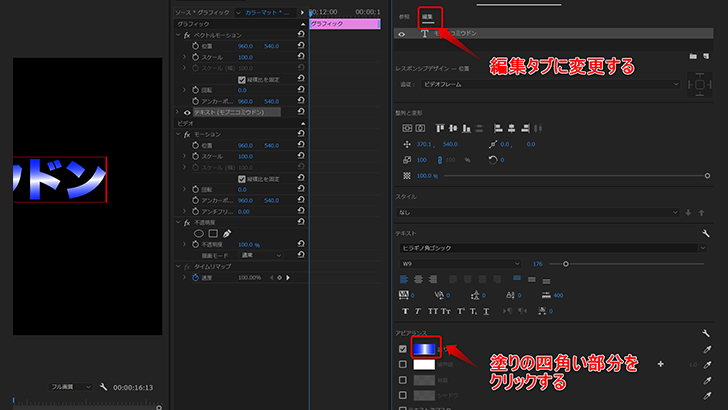Image resolution: width=728 pixels, height=410 pixels.
Task: Enable the stroke (境界線) checkbox
Action: pos(403,364)
